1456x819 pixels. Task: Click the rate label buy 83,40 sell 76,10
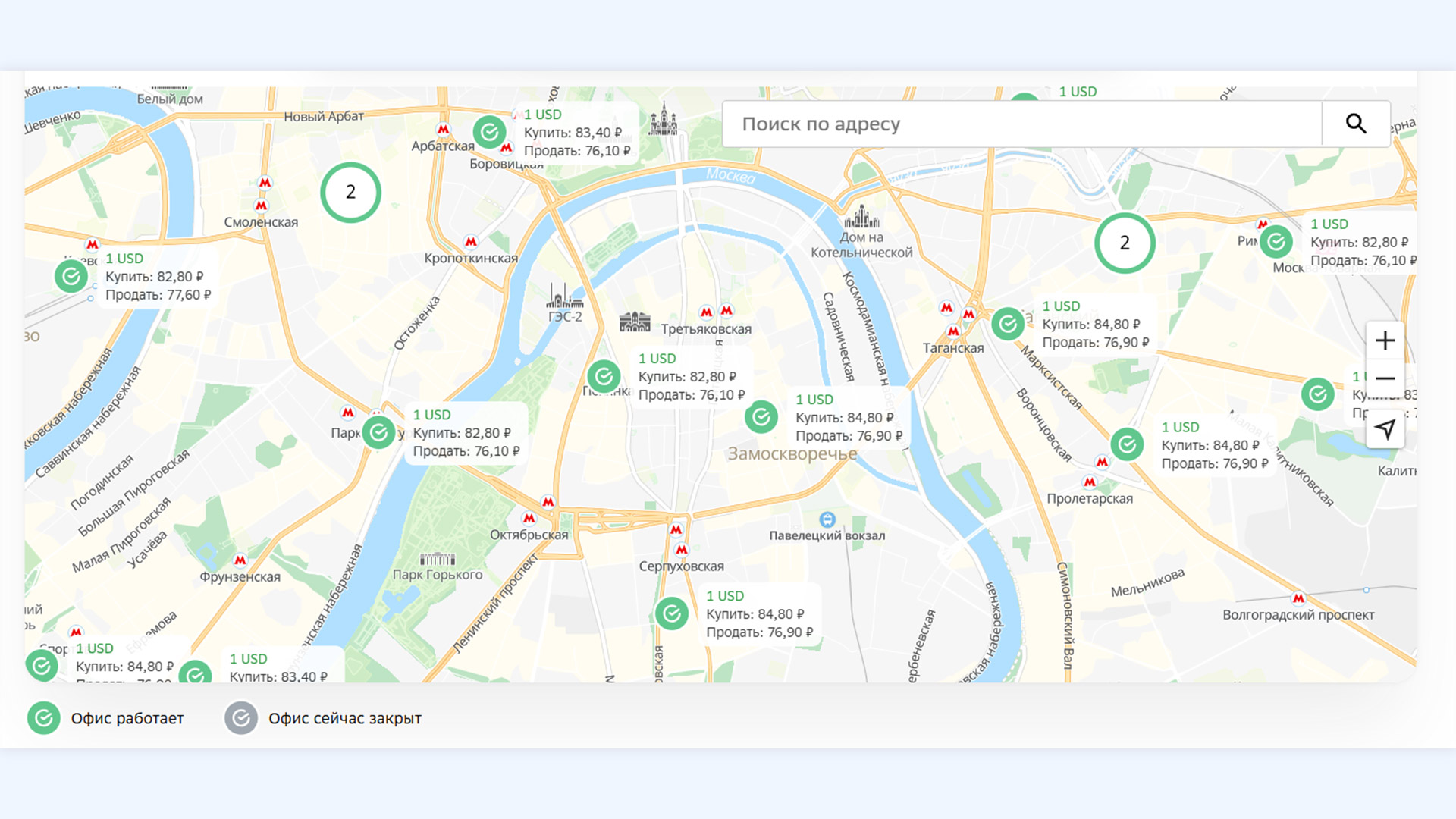coord(576,133)
